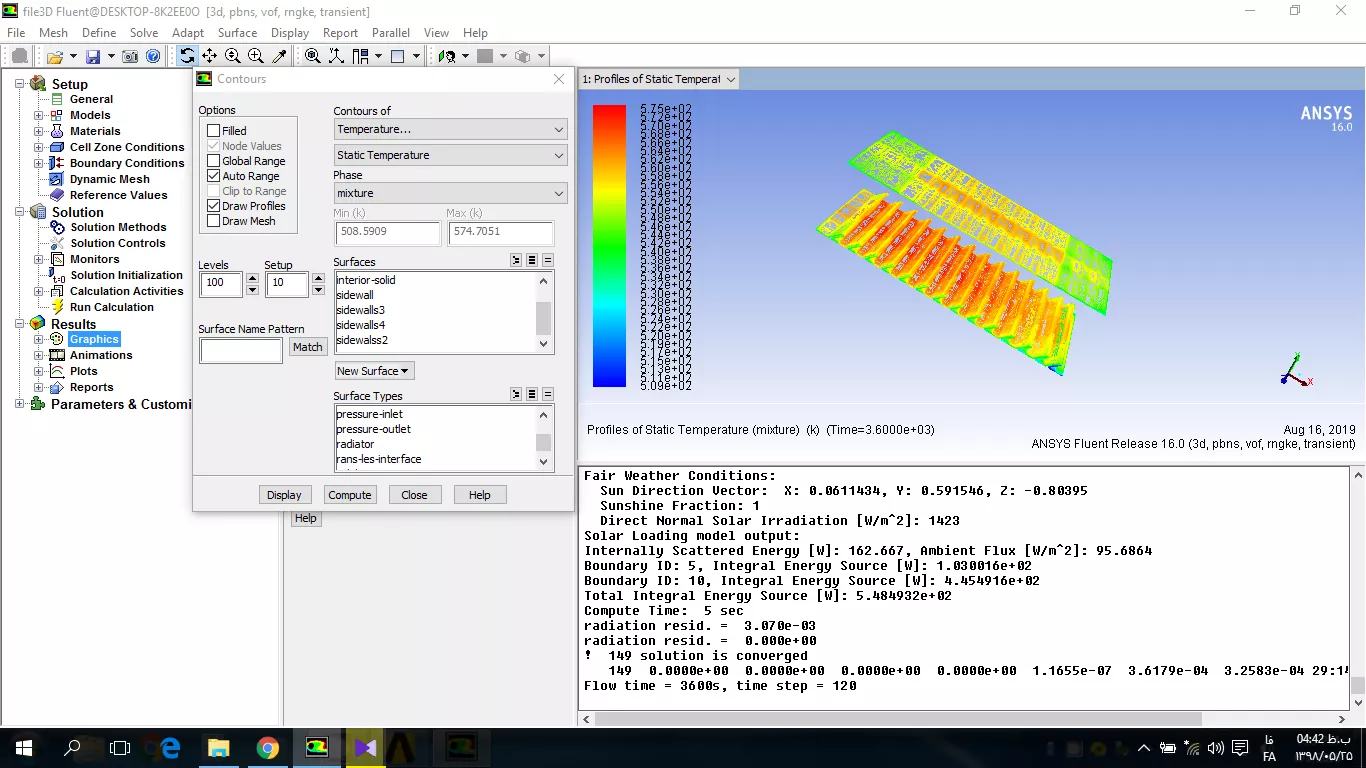
Task: Decrease the Setup value with down arrow
Action: pos(316,290)
